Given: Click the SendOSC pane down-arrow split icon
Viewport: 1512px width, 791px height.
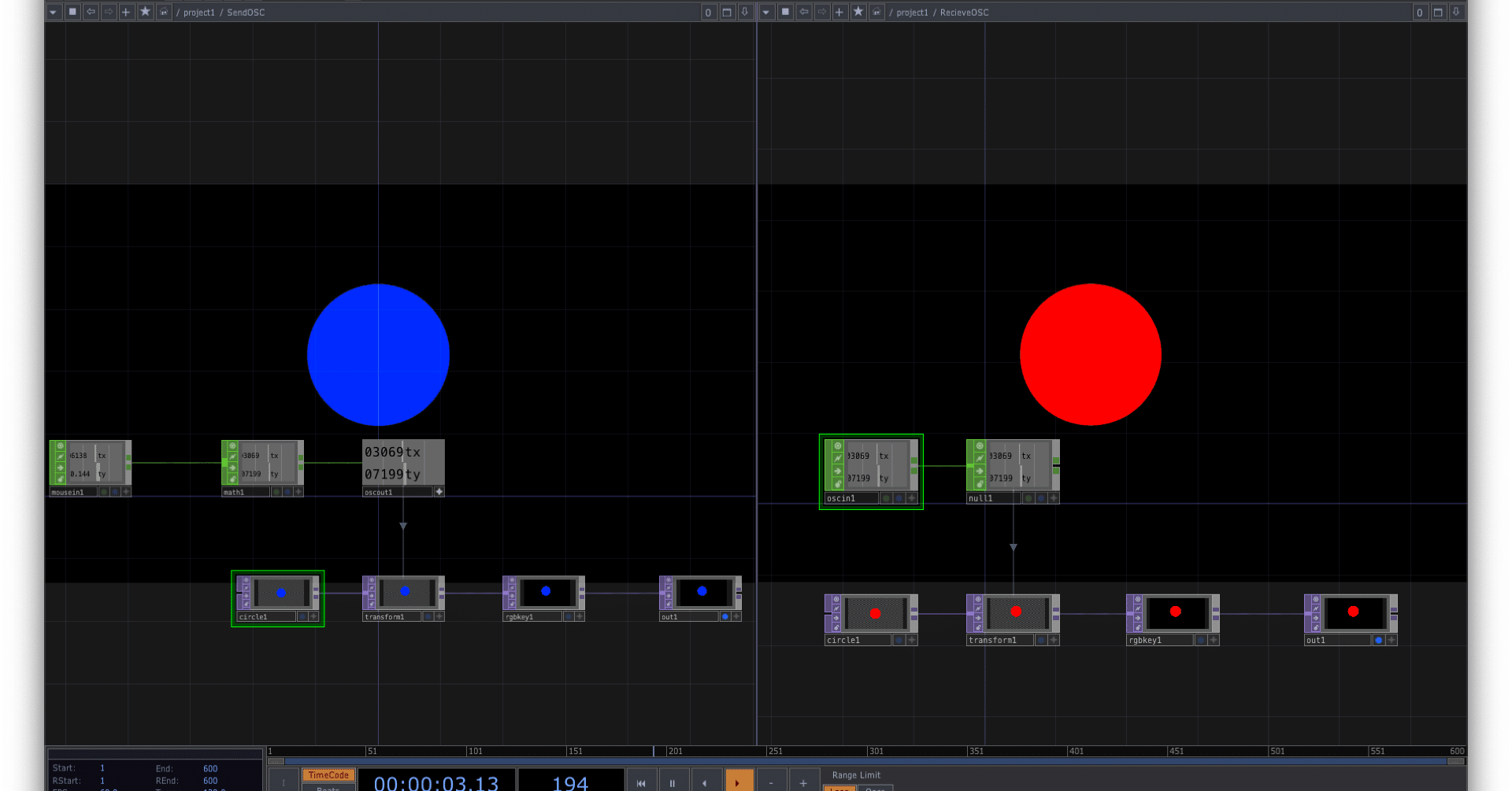Looking at the screenshot, I should tap(745, 13).
